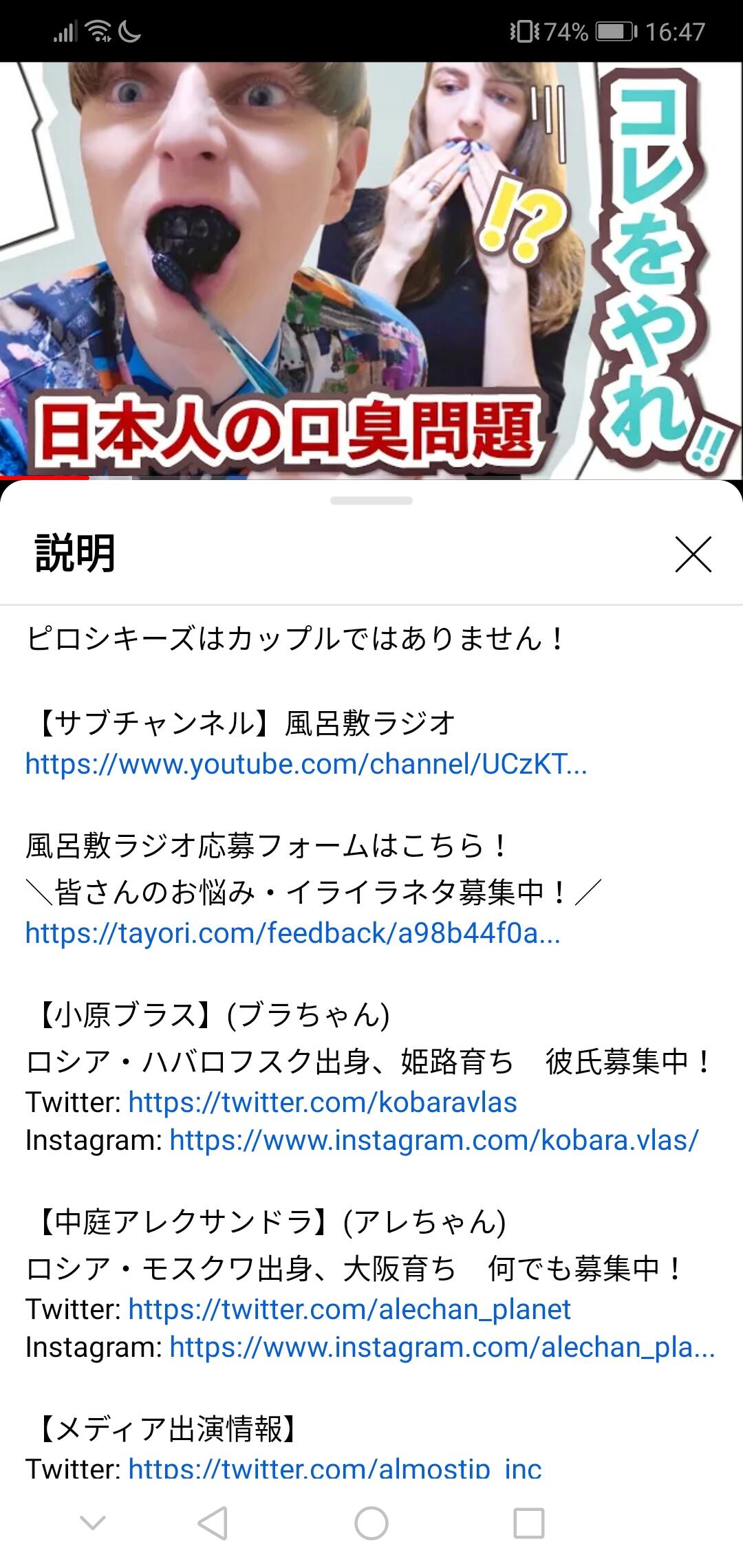The width and height of the screenshot is (743, 1568).
Task: Open the almostip_inc Twitter link
Action: click(335, 1469)
